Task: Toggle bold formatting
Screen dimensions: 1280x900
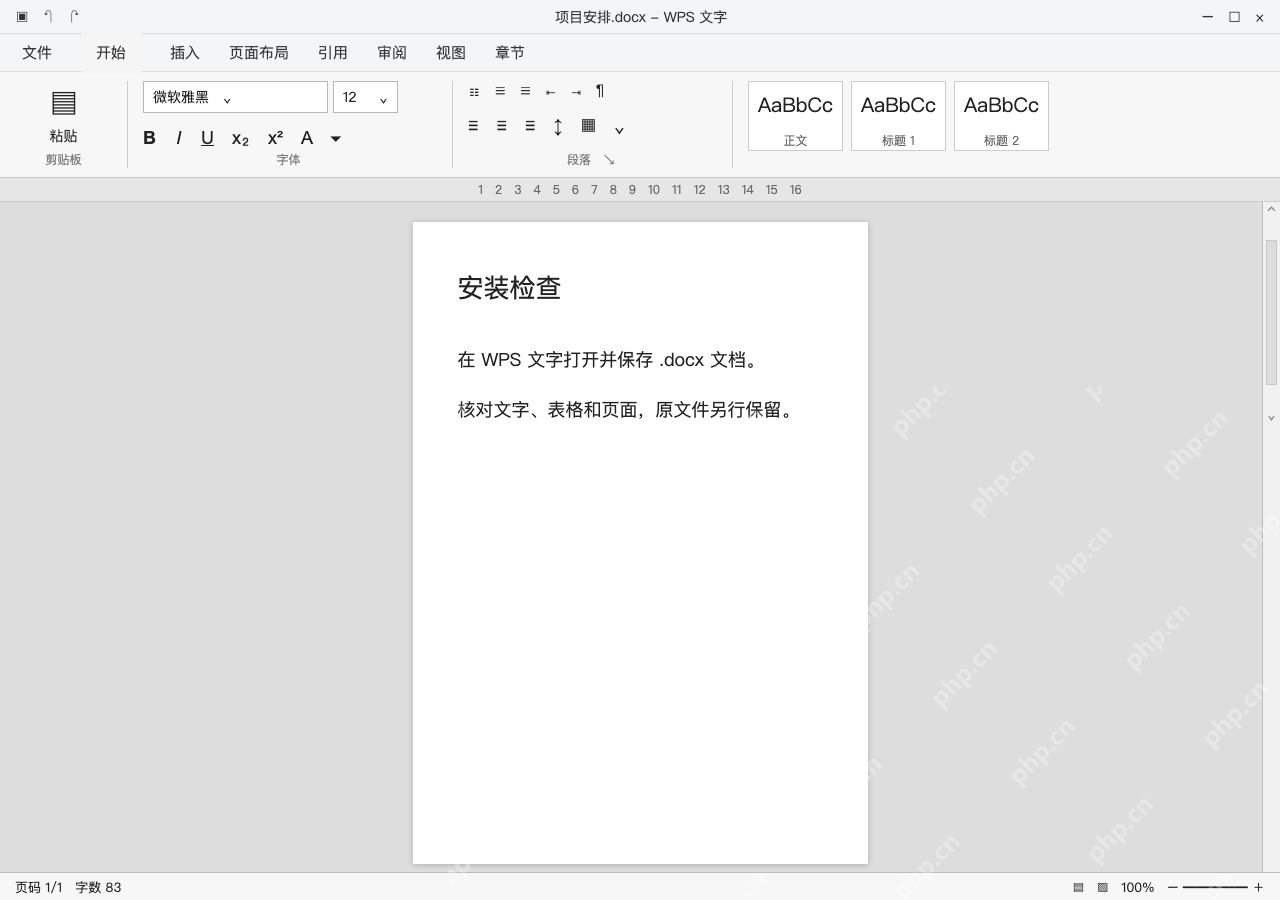Action: [149, 138]
